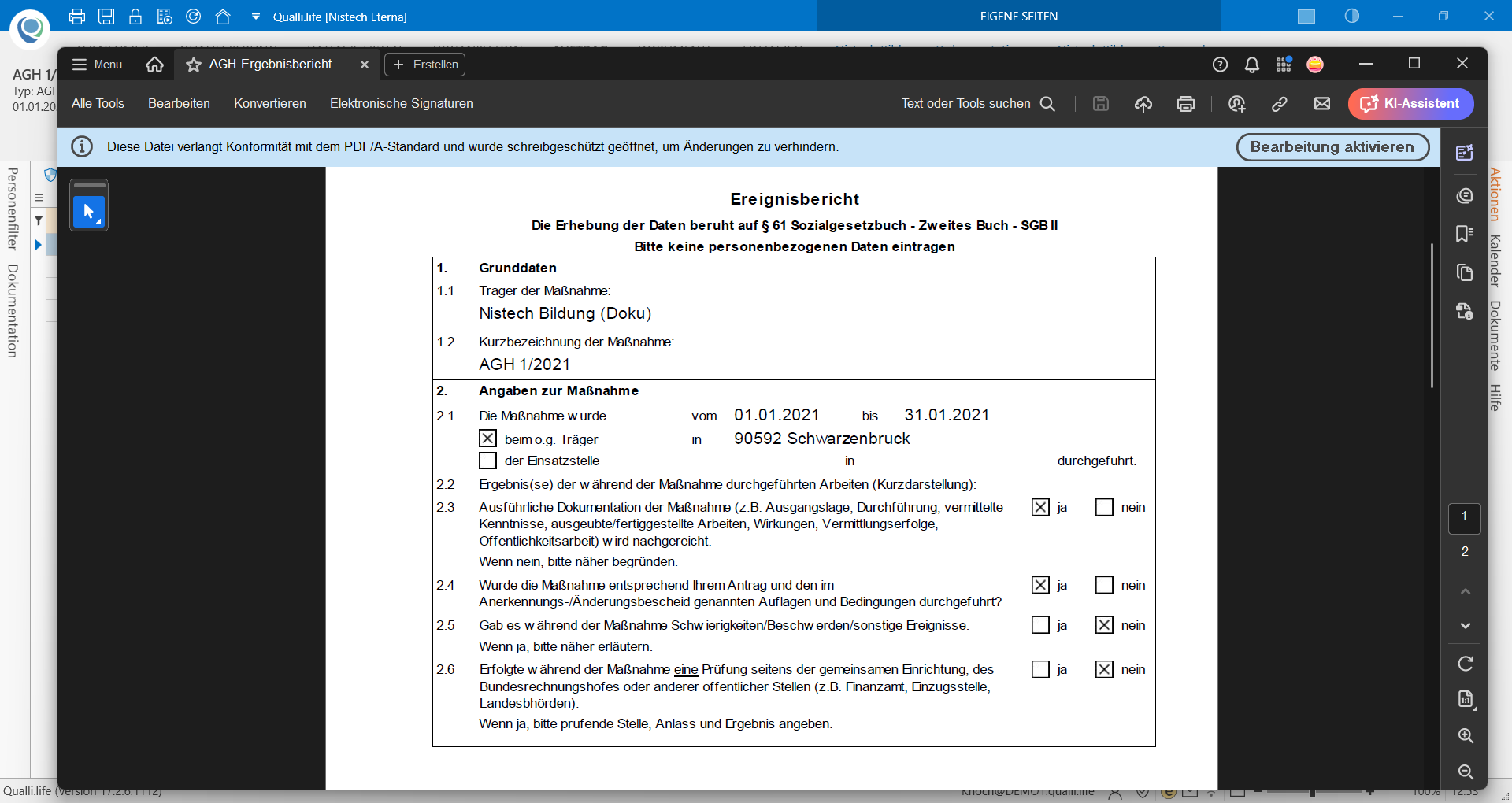Toggle 'der Einsatzstelle' checkbox
Viewport: 1512px width, 803px height.
pyautogui.click(x=488, y=461)
